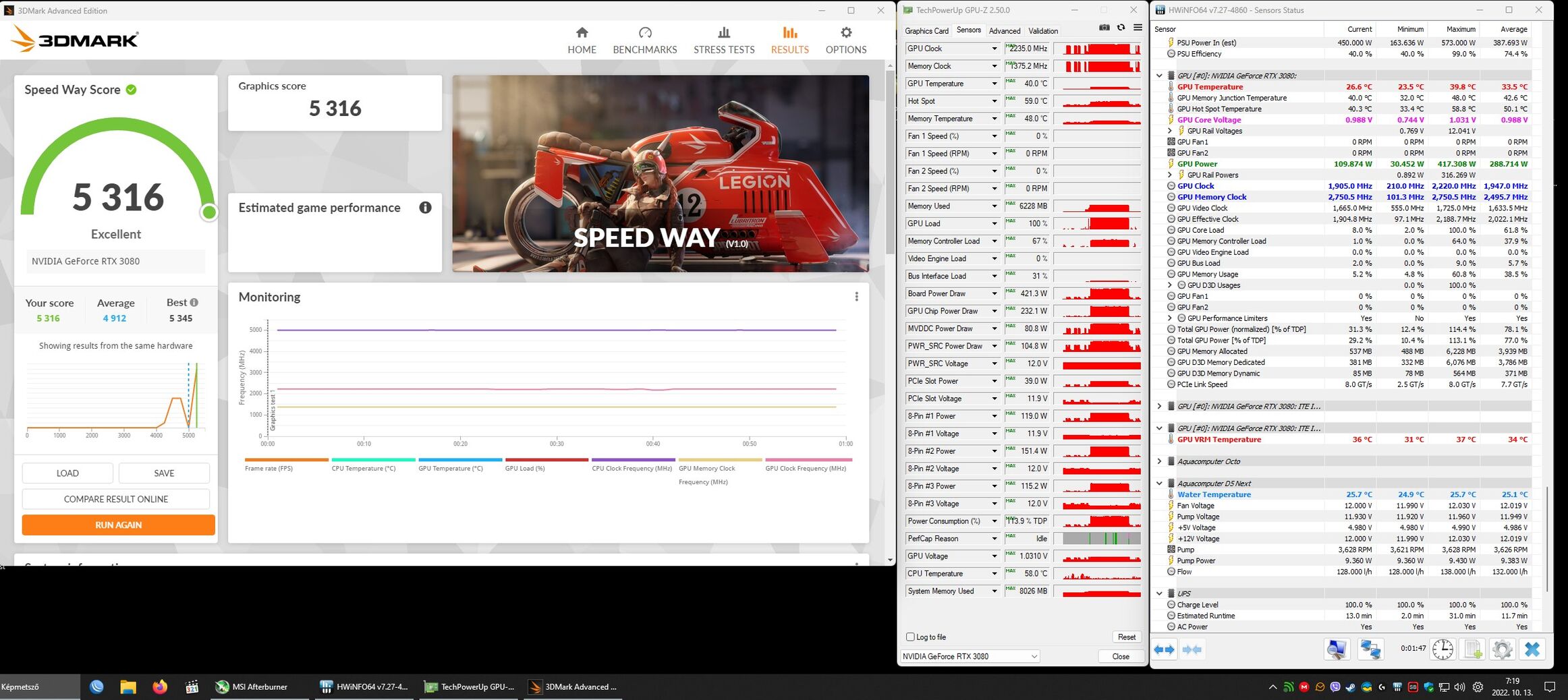The image size is (1568, 700).
Task: Open the Advanced tab in GPU-Z
Action: pos(1005,31)
